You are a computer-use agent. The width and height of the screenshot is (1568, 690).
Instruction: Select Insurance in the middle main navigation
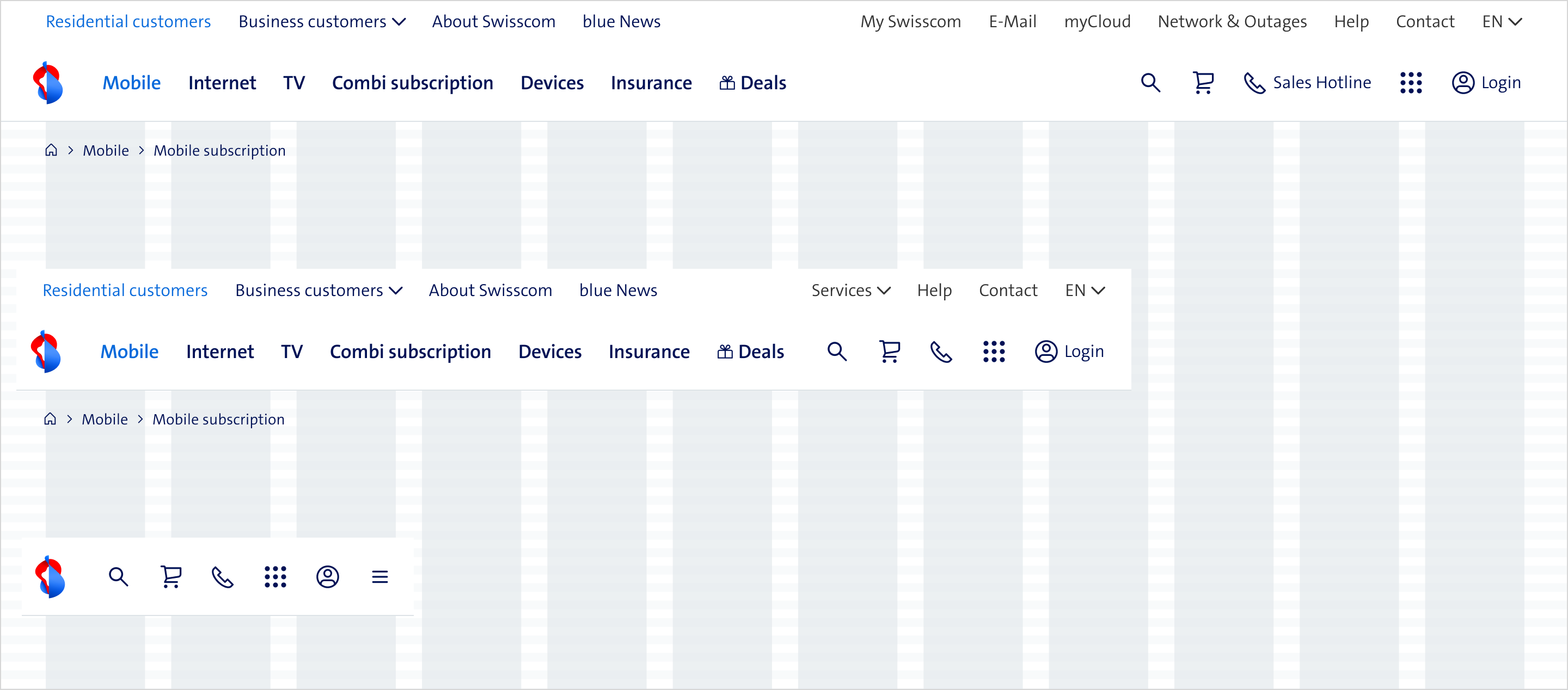(650, 352)
